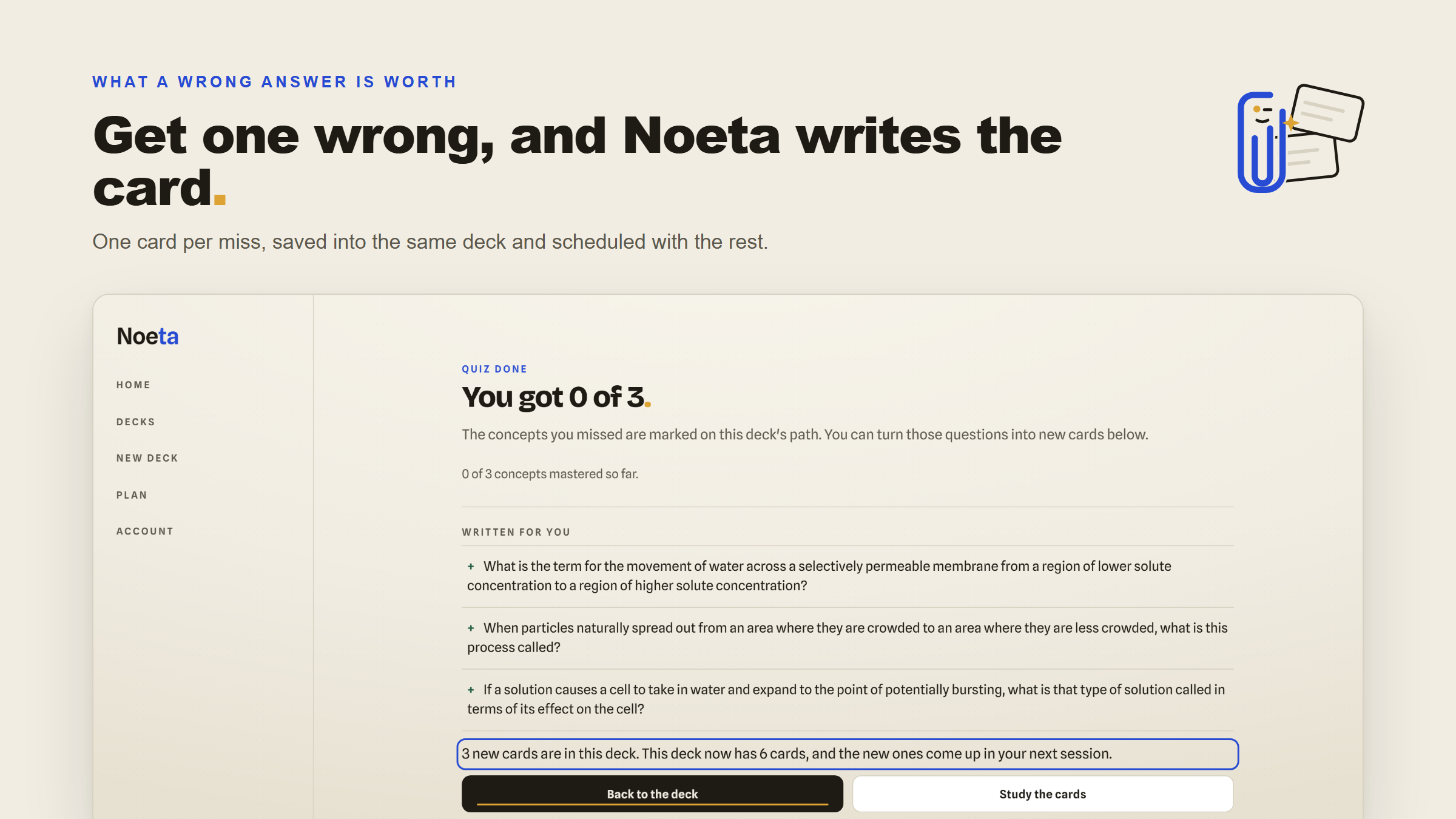The height and width of the screenshot is (819, 1456).
Task: Click the Noeta logo in sidebar
Action: pyautogui.click(x=147, y=336)
